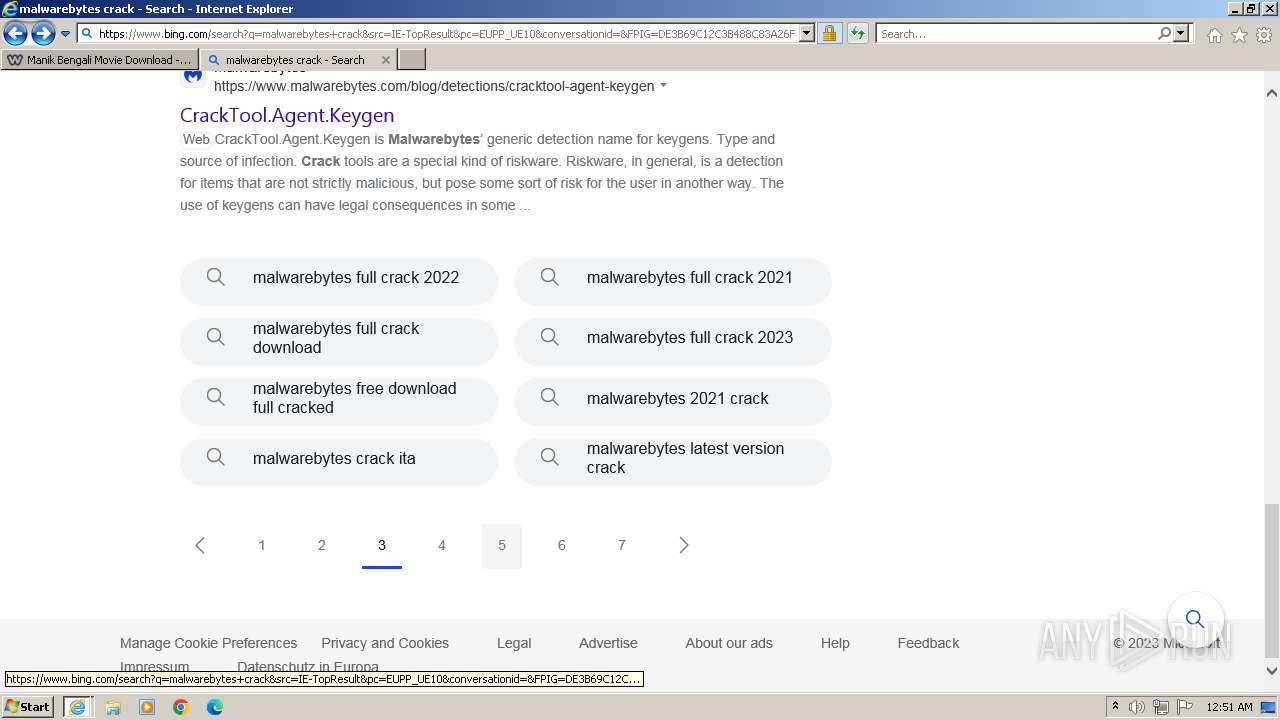Screen dimensions: 1280x720
Task: Expand the address bar autocomplete dropdown
Action: [808, 34]
